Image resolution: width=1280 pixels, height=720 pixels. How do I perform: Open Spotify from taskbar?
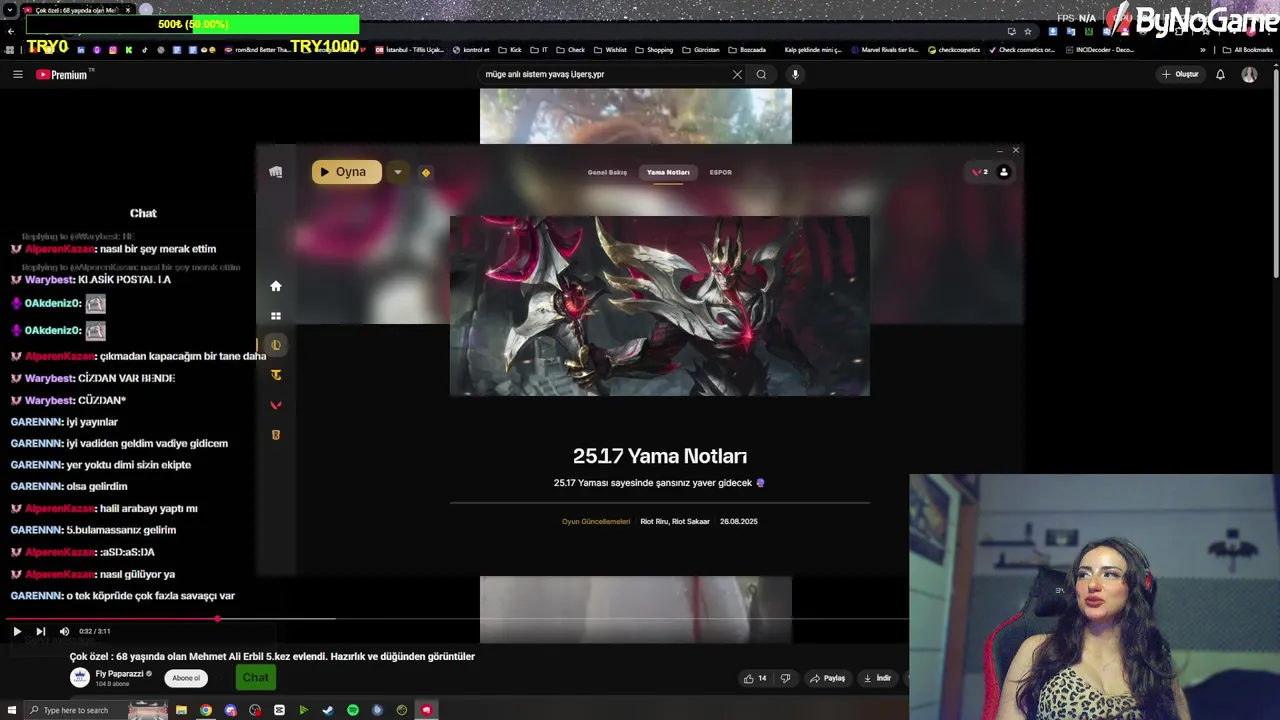353,710
